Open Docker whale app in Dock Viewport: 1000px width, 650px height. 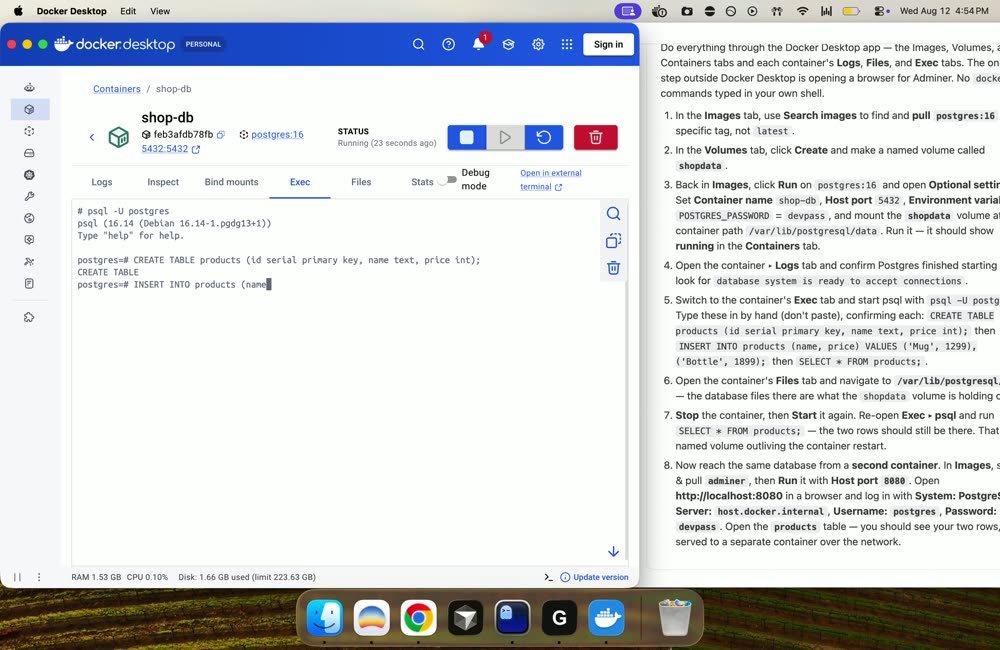(x=606, y=617)
